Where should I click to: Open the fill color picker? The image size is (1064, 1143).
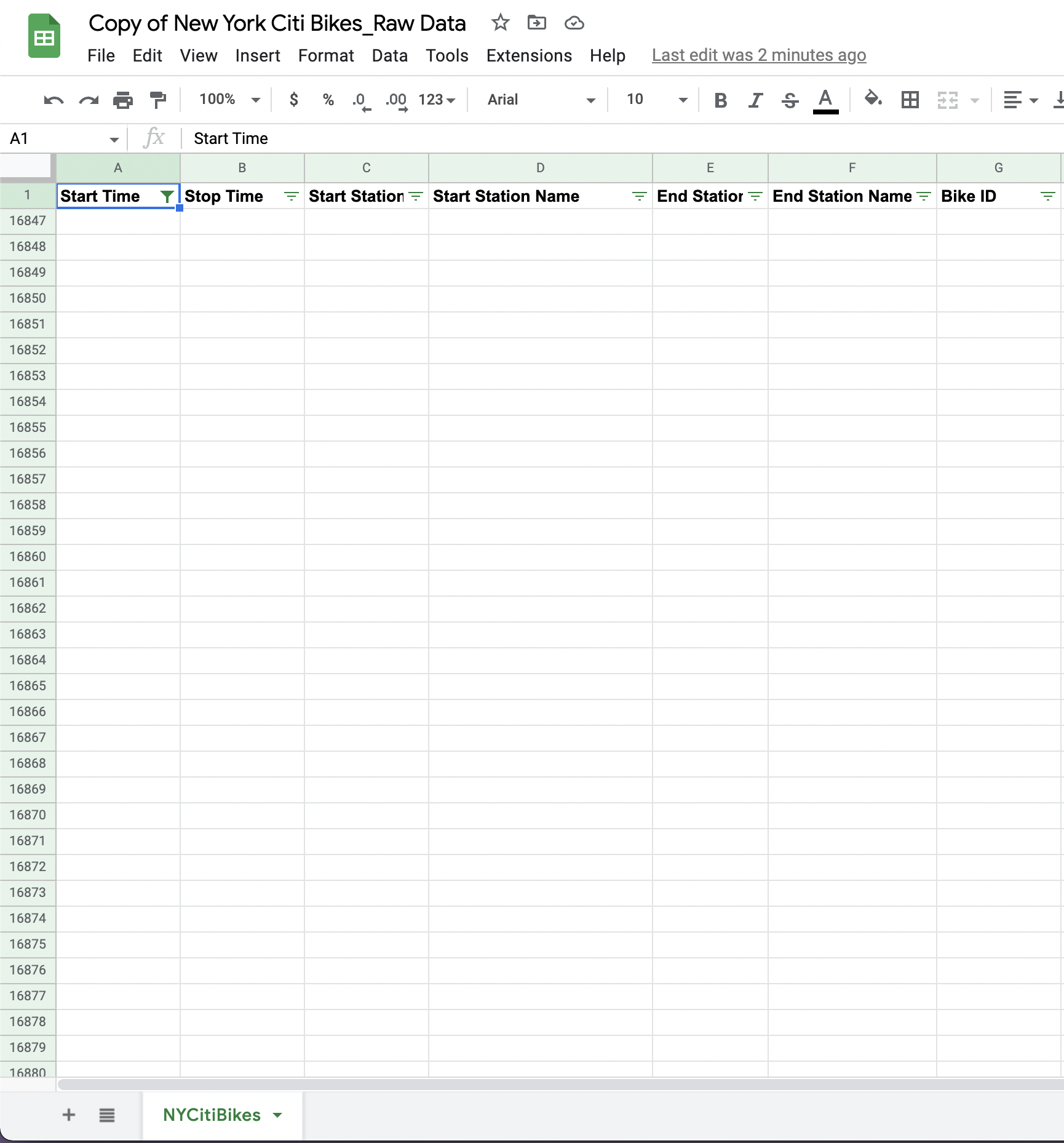[x=873, y=99]
